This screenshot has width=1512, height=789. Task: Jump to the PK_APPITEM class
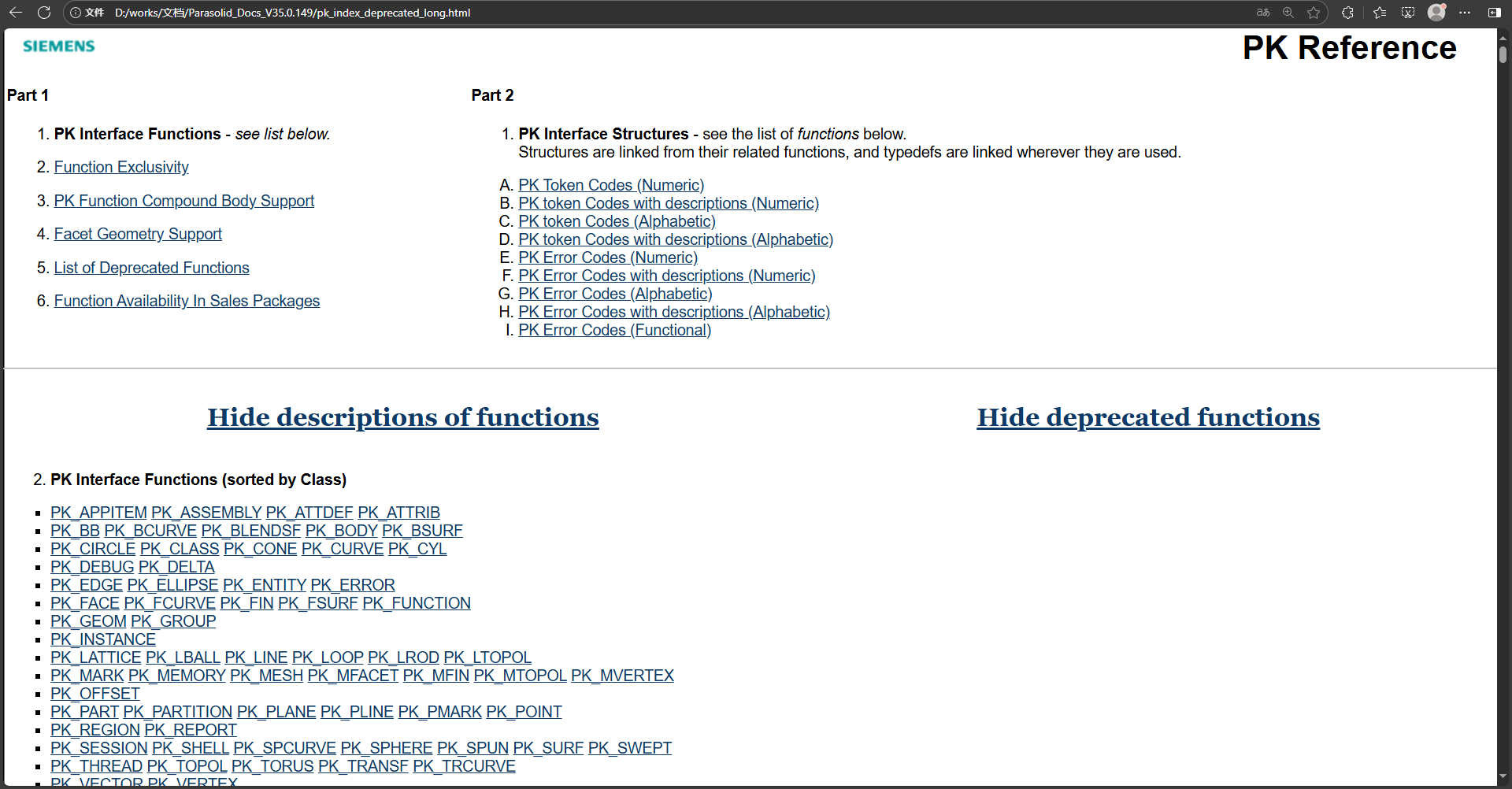tap(98, 513)
